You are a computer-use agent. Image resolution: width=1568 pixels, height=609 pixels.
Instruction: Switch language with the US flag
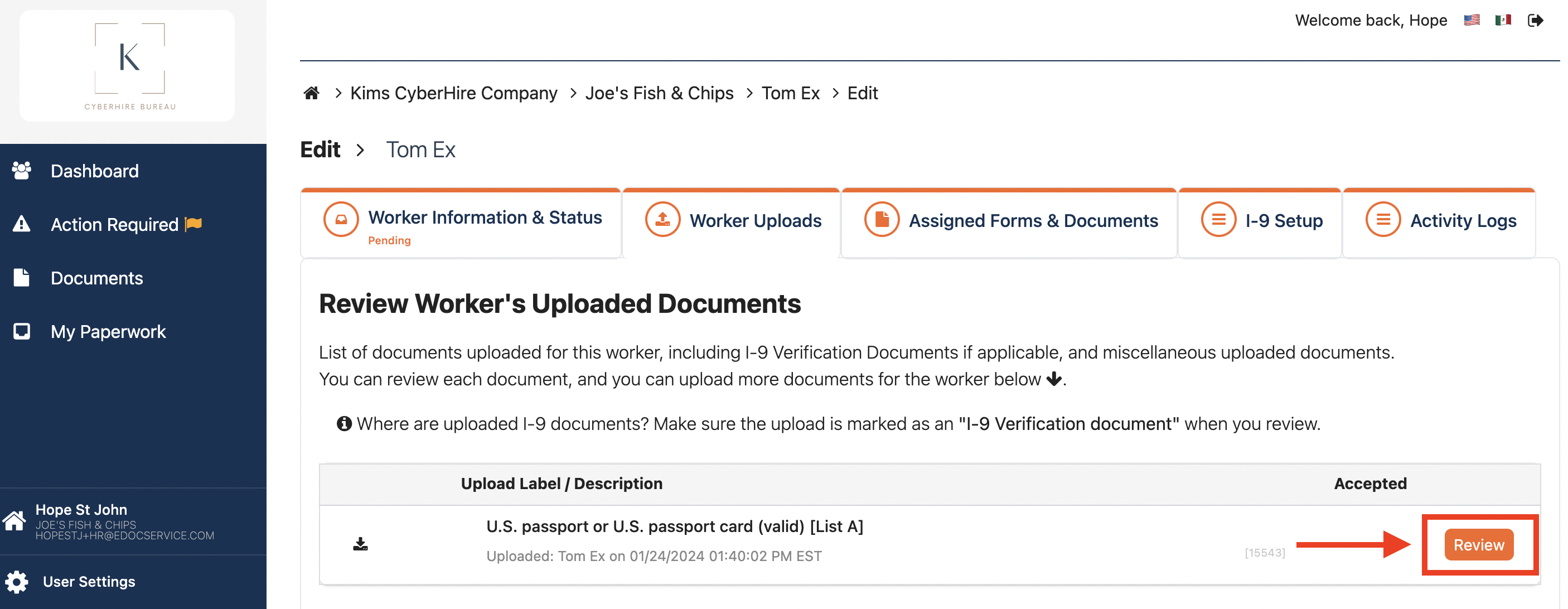click(x=1472, y=20)
